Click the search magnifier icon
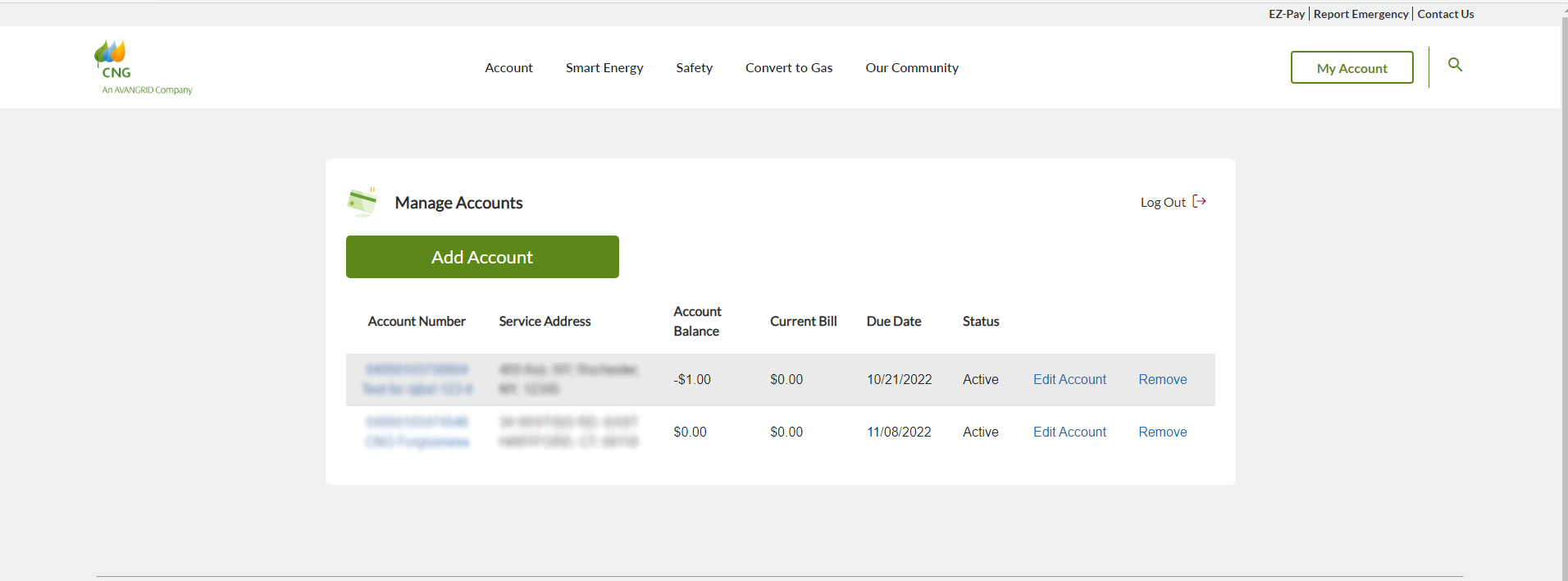This screenshot has width=1568, height=581. pos(1455,65)
